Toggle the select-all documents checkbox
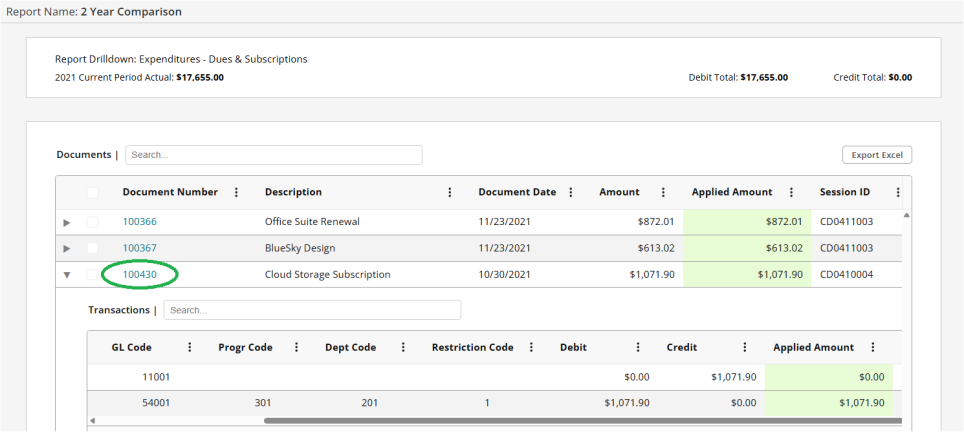 click(x=93, y=193)
